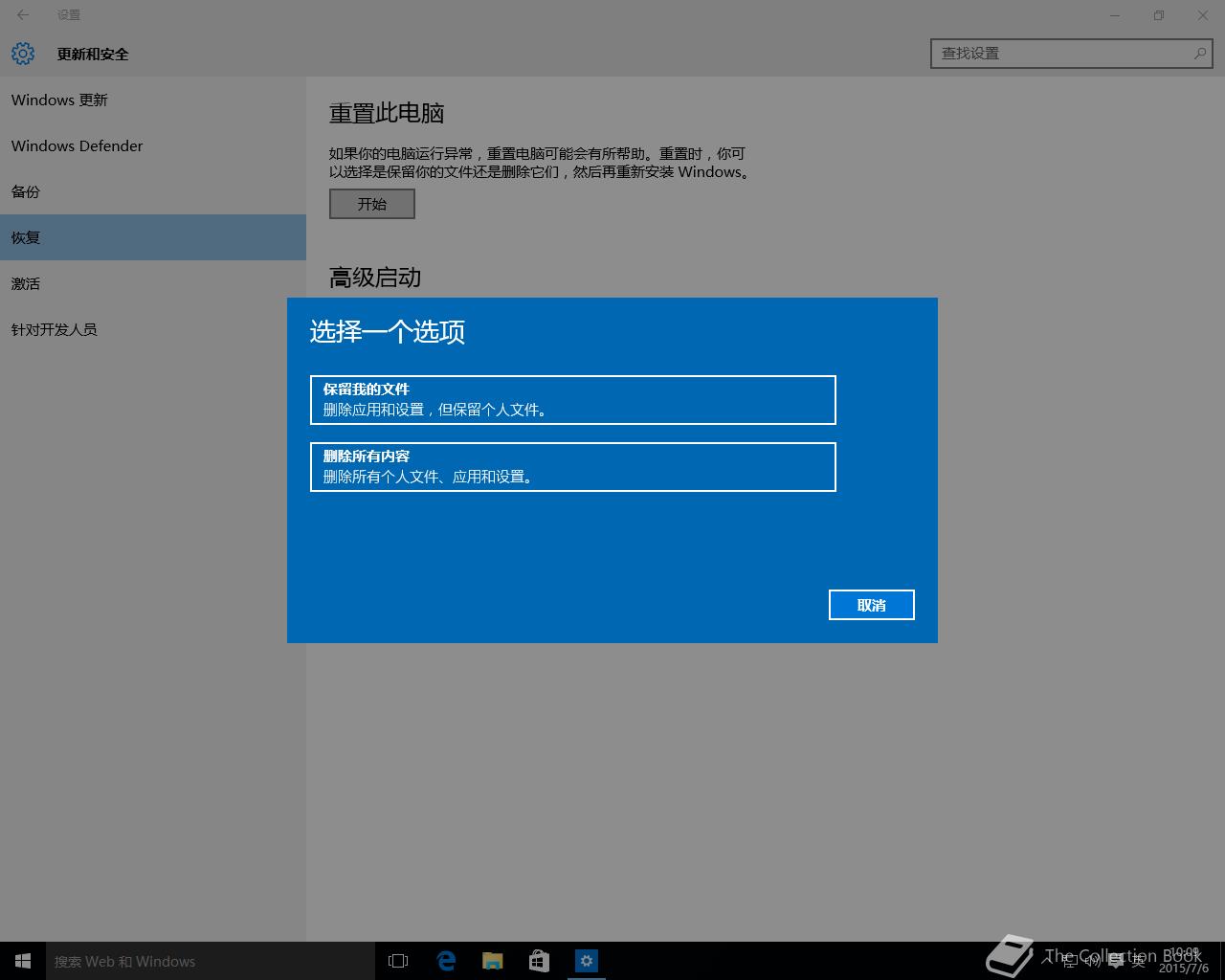Launch Microsoft Edge from taskbar
Image resolution: width=1225 pixels, height=980 pixels.
coord(446,961)
